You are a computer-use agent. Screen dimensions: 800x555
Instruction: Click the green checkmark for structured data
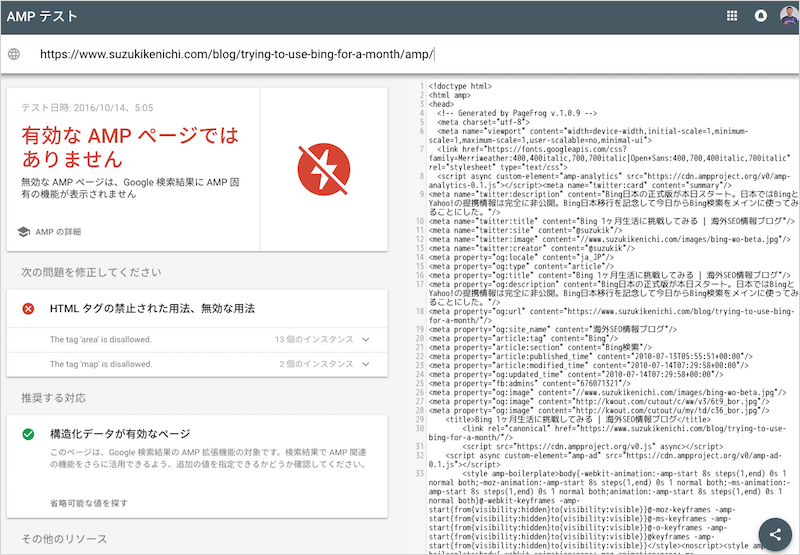pos(28,434)
